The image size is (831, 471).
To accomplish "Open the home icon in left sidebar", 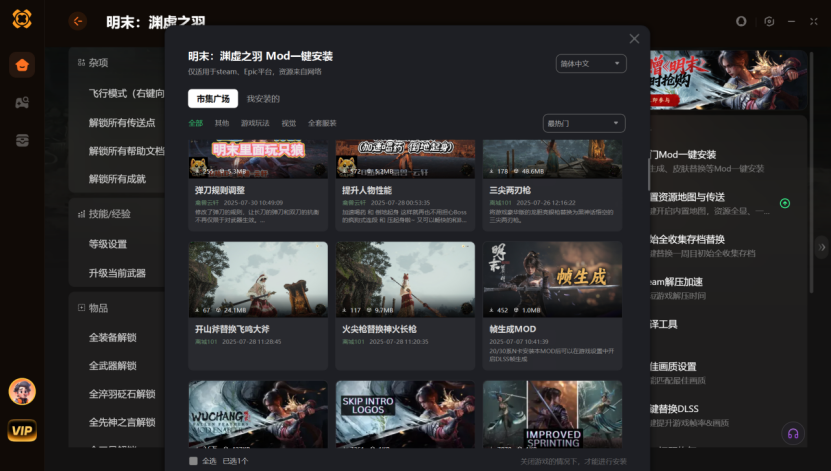I will click(22, 65).
